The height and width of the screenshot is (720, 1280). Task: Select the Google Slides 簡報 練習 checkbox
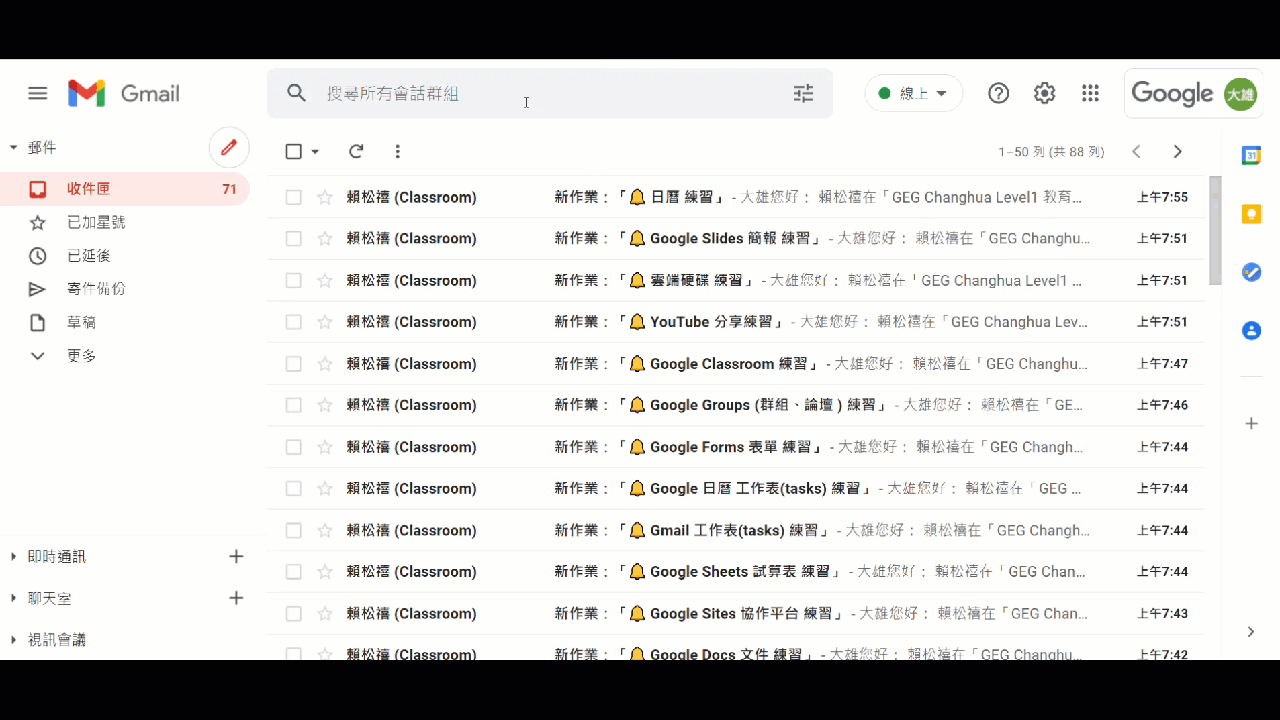tap(293, 239)
